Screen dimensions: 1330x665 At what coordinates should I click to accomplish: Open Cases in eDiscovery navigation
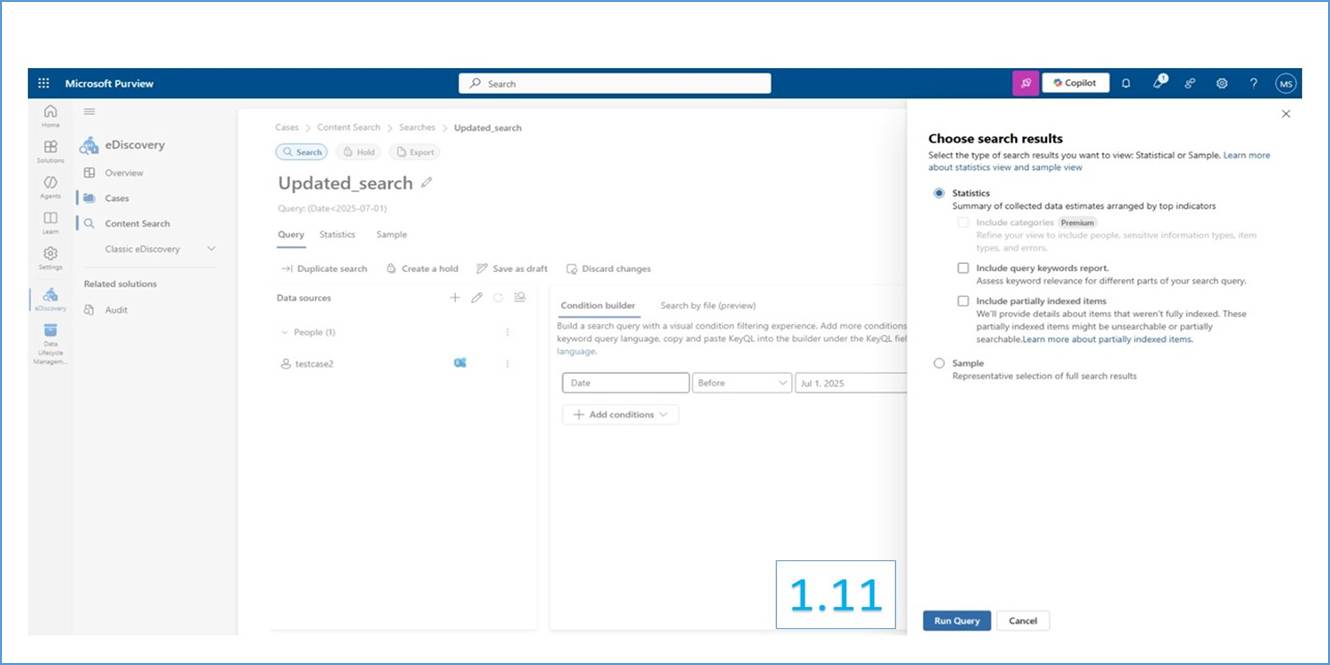pos(117,198)
